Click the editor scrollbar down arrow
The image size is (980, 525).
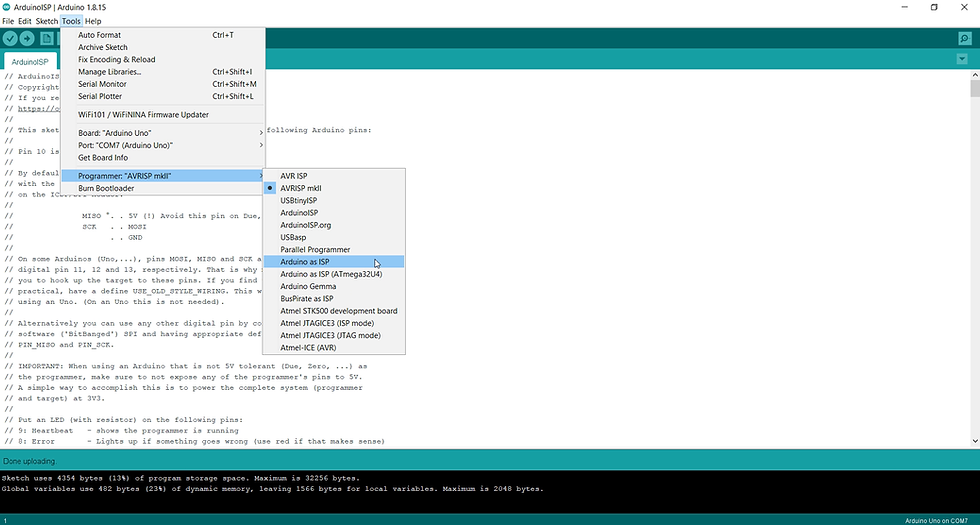pos(974,441)
